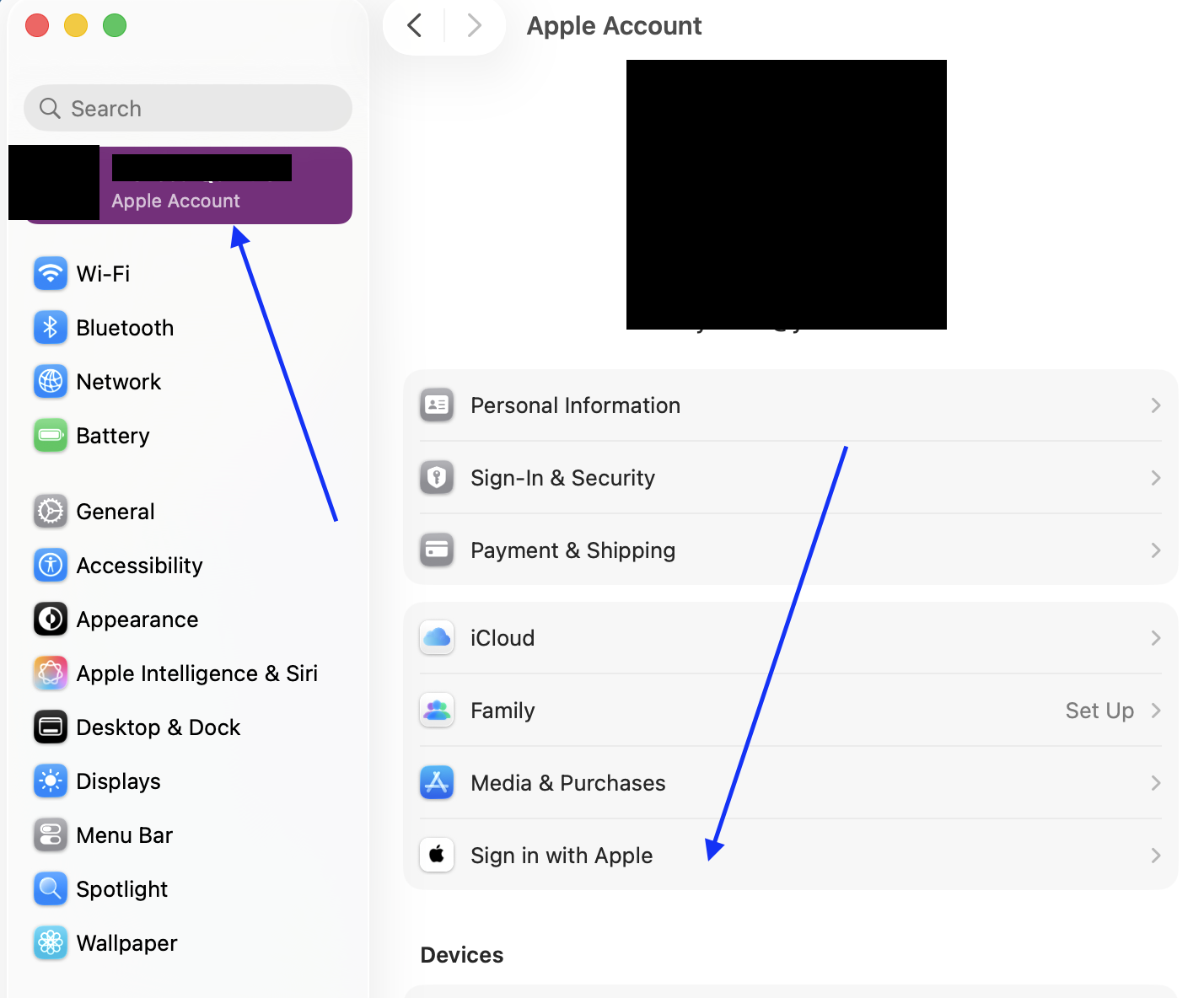Open Menu Bar settings
Viewport: 1204px width, 998px height.
click(188, 835)
